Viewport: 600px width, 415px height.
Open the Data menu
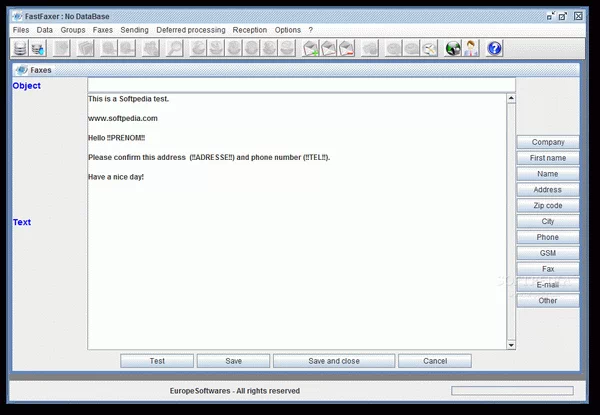point(45,30)
